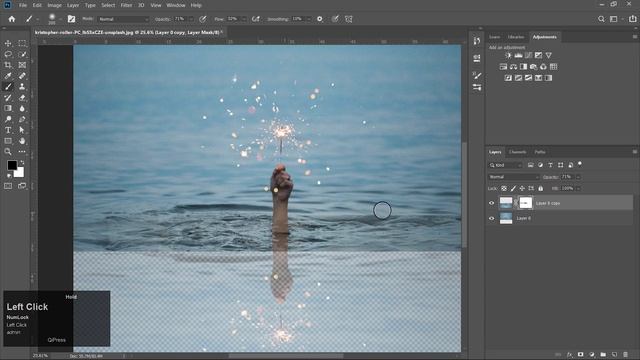
Task: Select the layer mask thumbnail of Layer 0 copy
Action: click(526, 203)
